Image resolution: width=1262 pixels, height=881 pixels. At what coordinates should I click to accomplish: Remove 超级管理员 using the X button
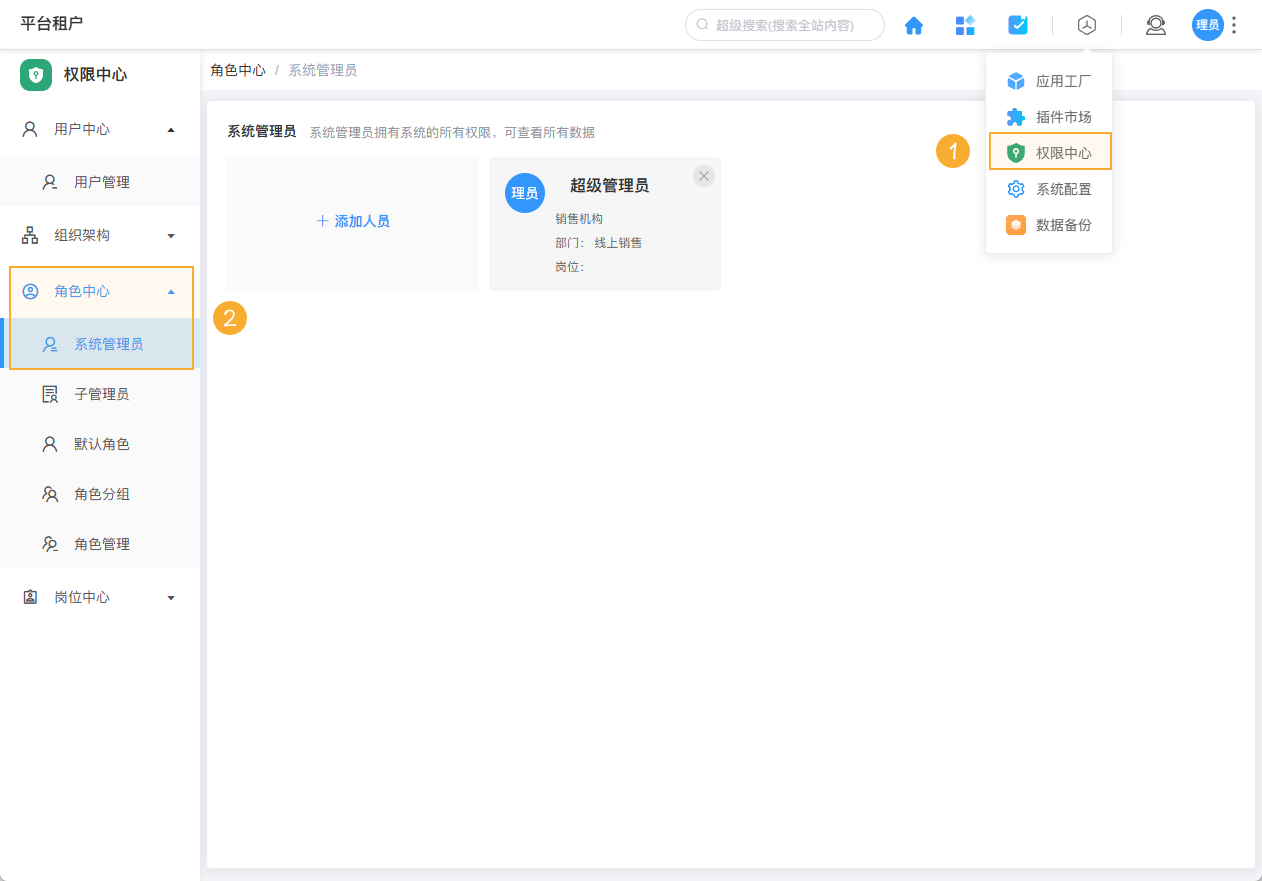[703, 175]
